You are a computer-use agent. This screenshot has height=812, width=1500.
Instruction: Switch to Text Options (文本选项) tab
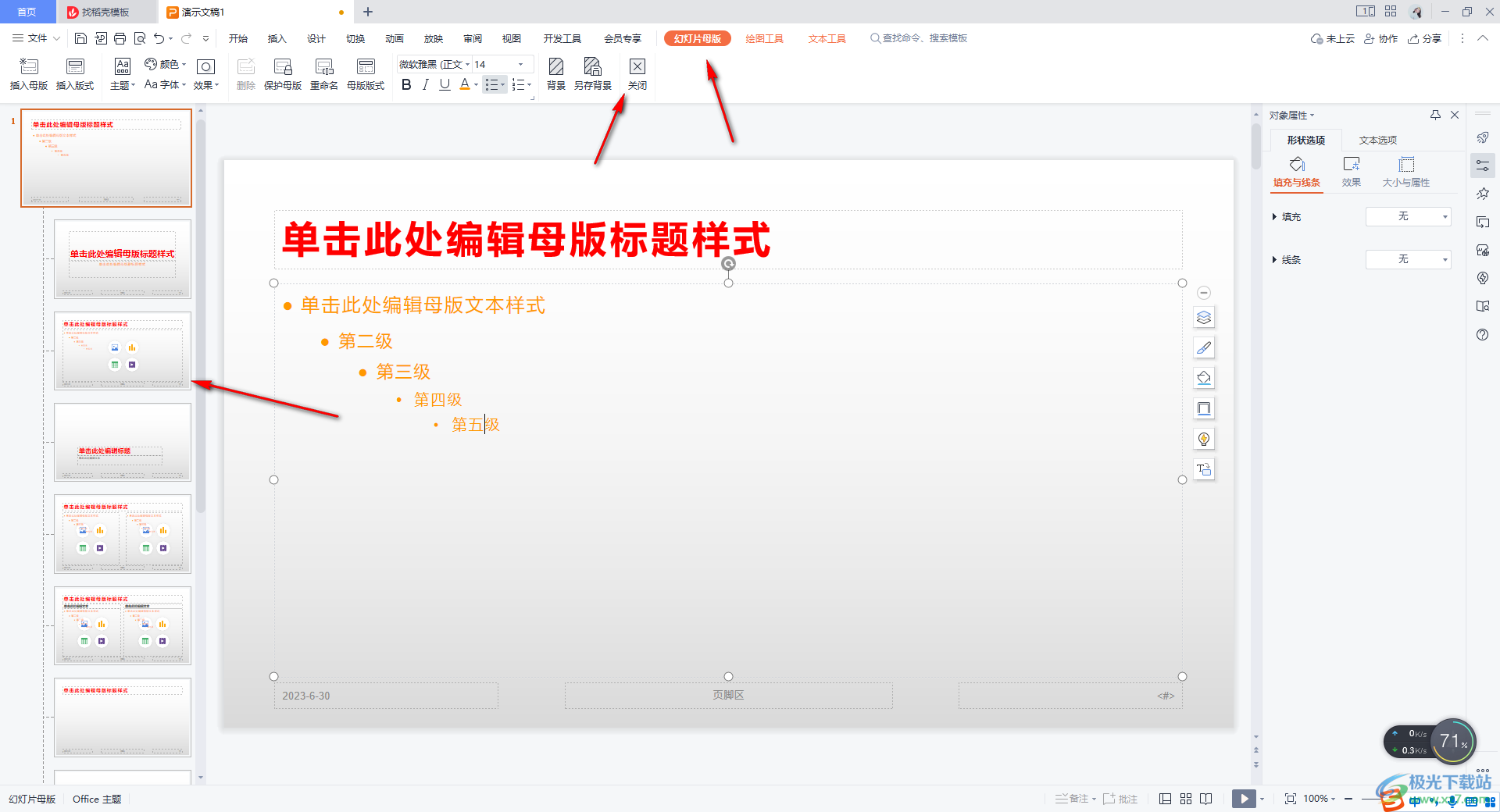[x=1378, y=141]
